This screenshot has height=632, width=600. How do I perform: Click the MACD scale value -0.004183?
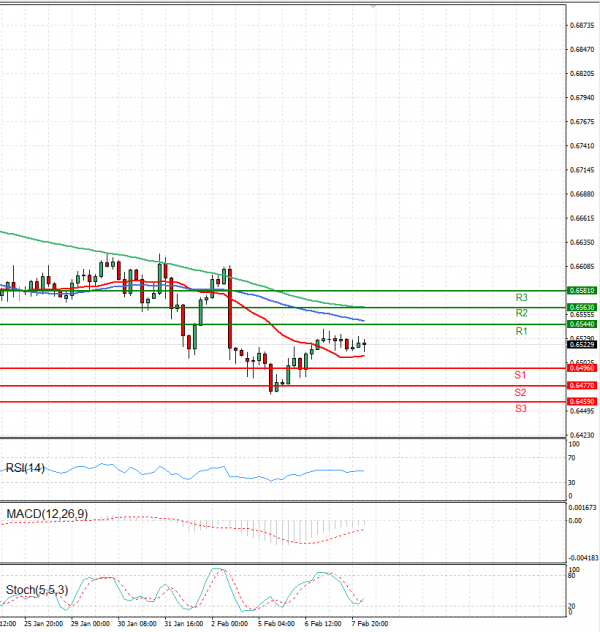click(583, 558)
